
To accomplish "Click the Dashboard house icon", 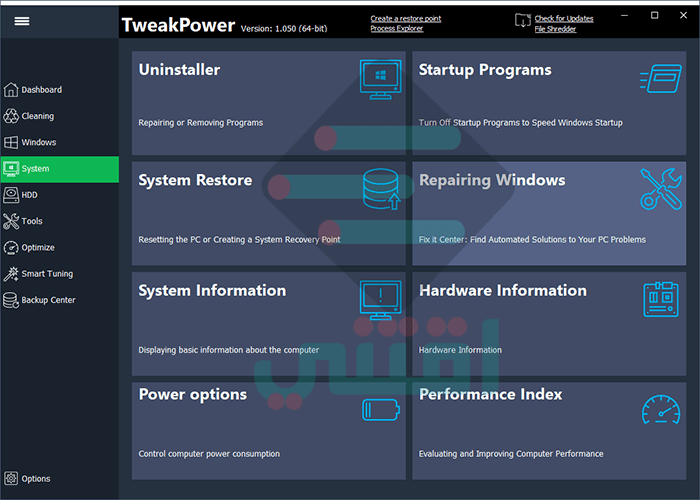I will coord(11,90).
